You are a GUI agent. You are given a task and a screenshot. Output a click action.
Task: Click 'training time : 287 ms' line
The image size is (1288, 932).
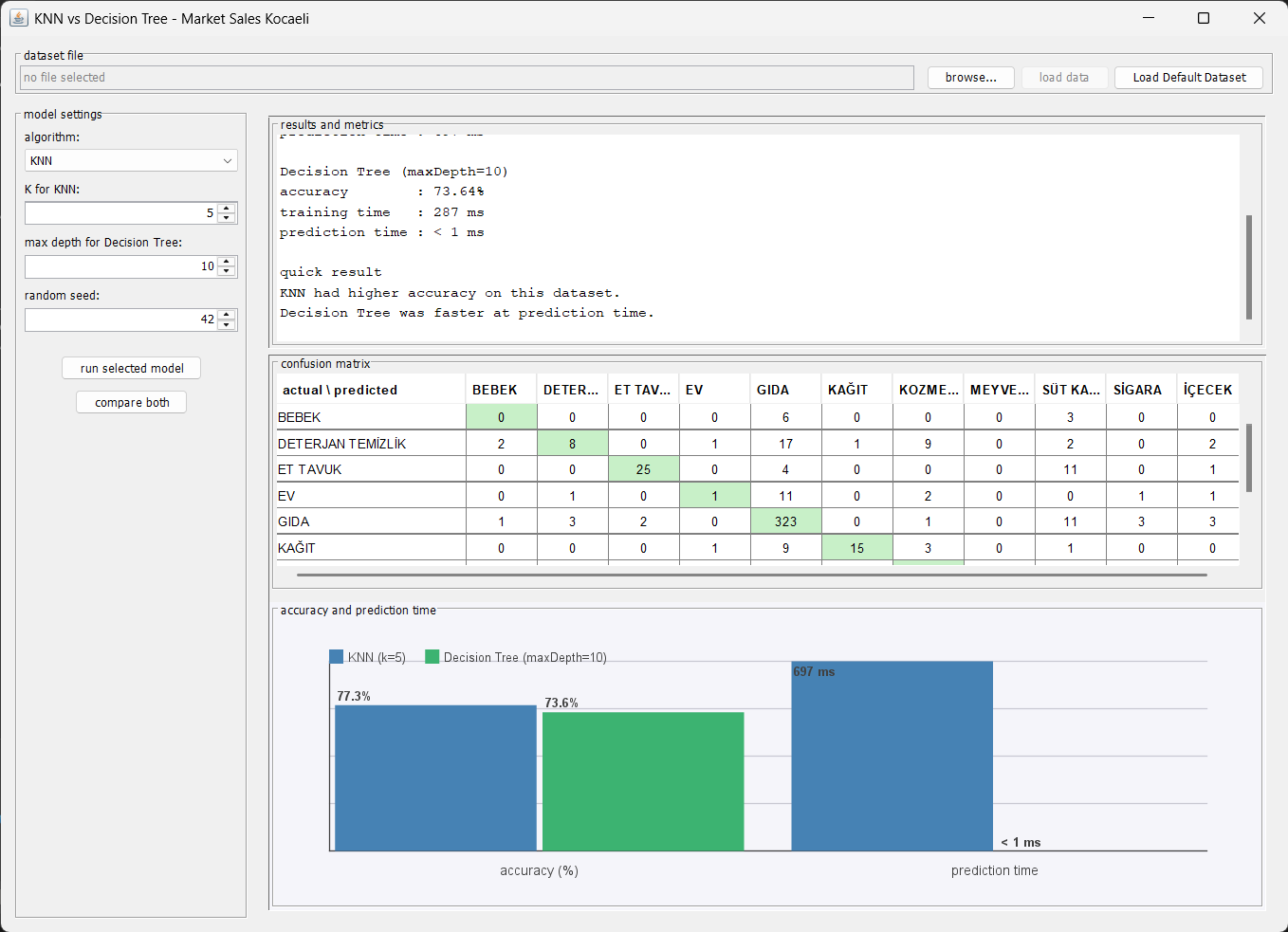click(x=382, y=212)
